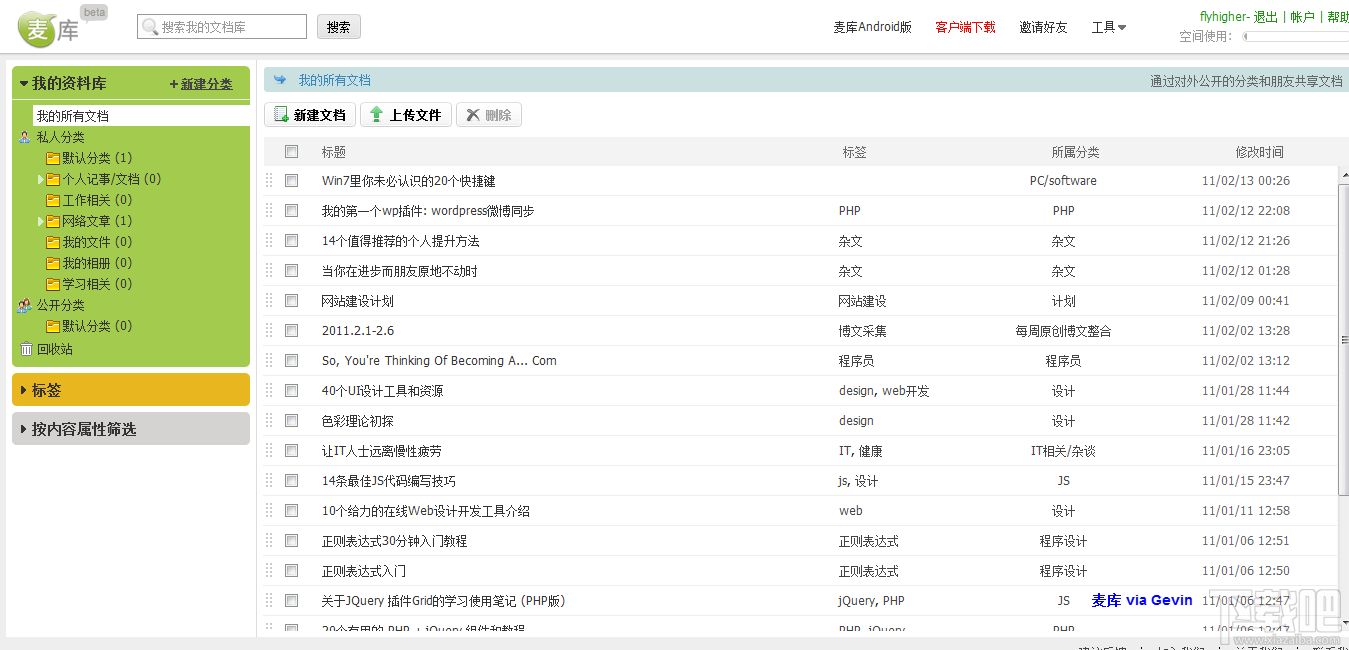Click the 回收站 trash bin icon
This screenshot has height=650, width=1349.
(x=26, y=349)
